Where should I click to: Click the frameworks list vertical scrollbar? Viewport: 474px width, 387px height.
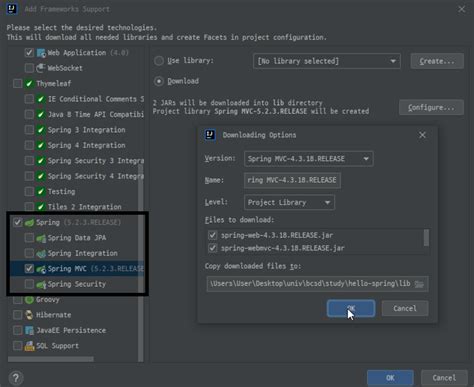141,263
